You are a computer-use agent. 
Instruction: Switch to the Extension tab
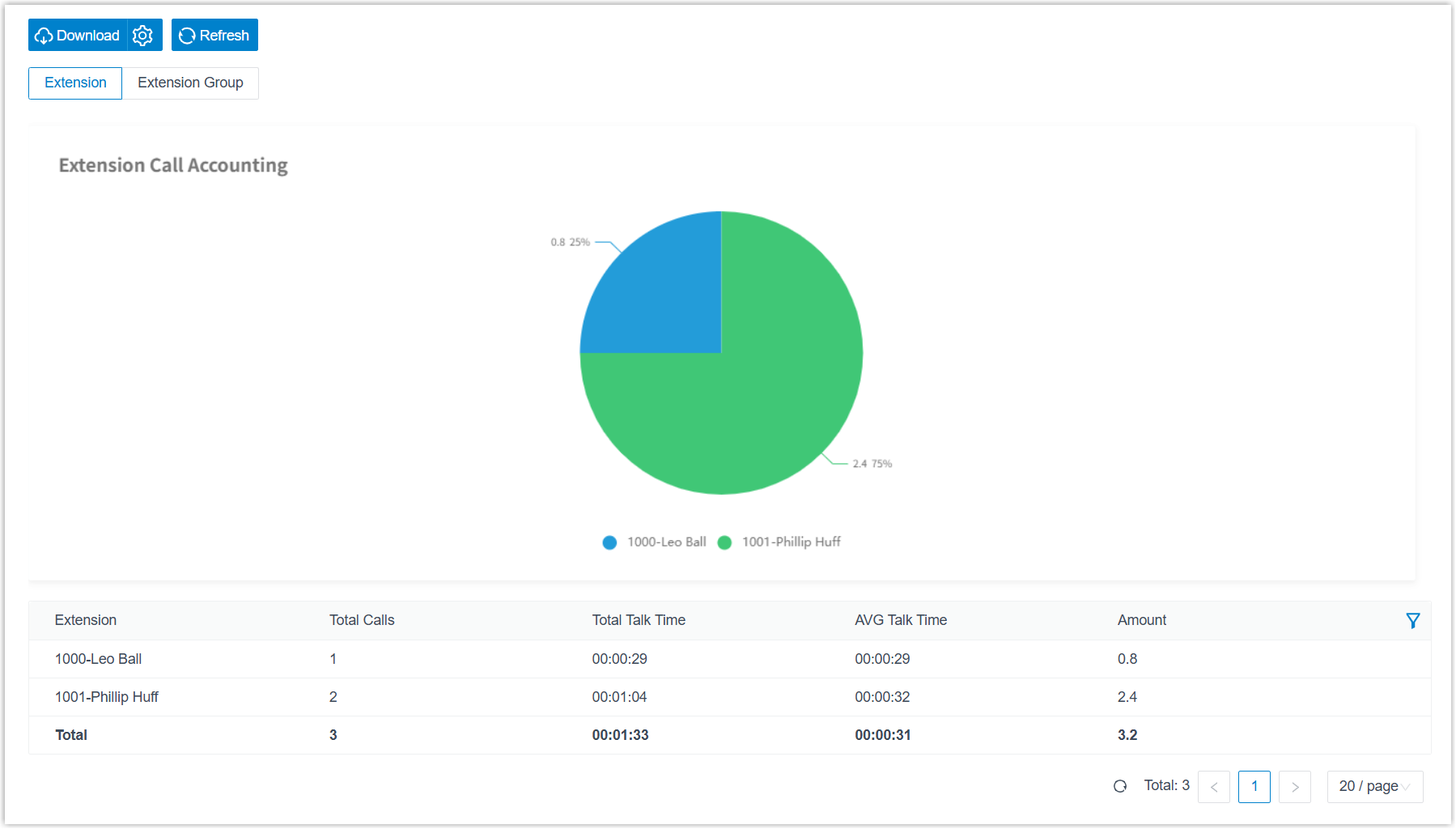[75, 83]
